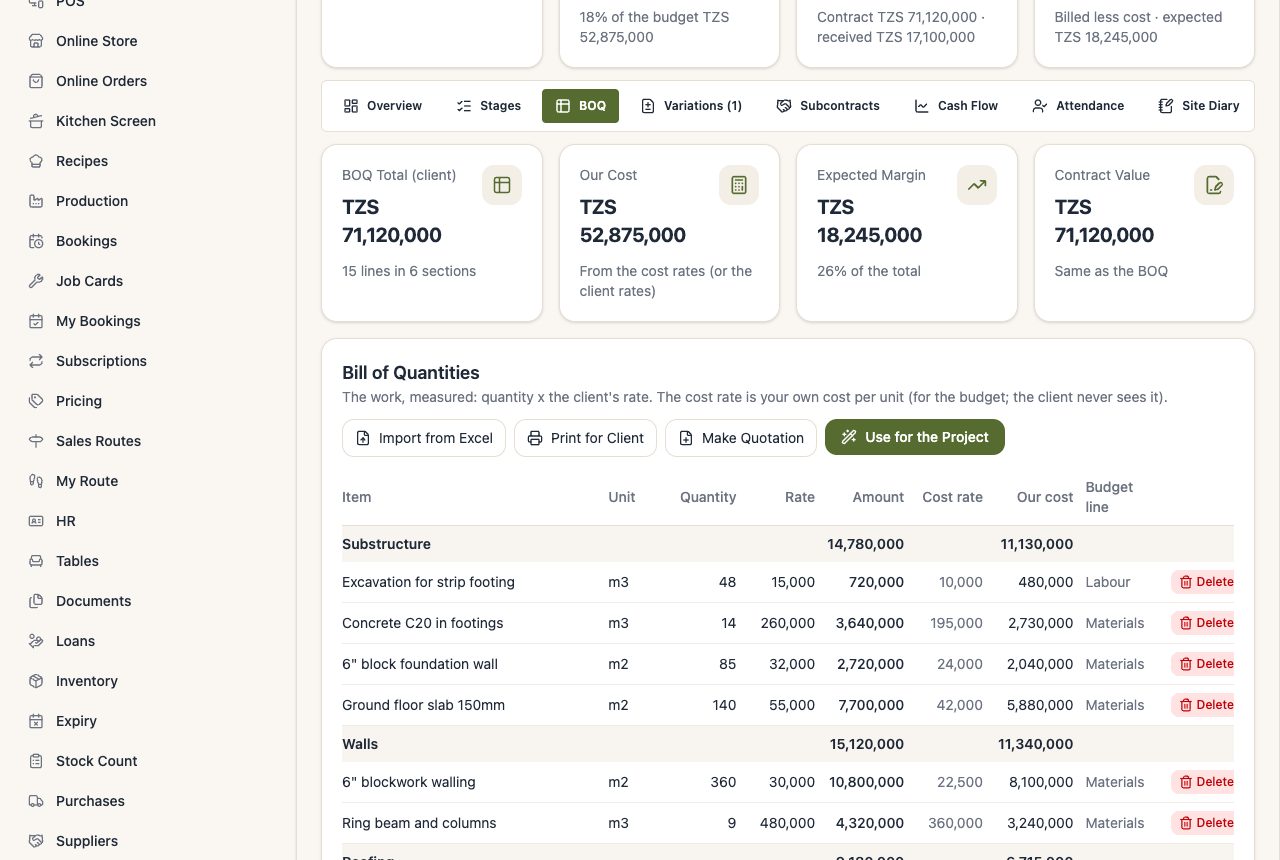Click the Contract Value edit icon

1214,185
